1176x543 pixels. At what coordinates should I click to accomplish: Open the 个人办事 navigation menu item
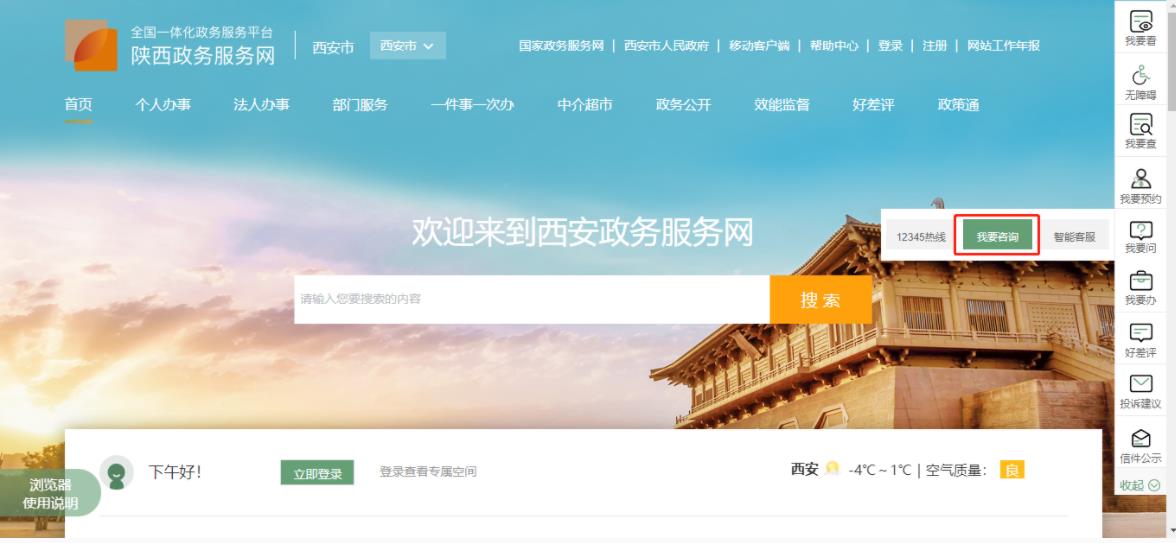tap(163, 105)
